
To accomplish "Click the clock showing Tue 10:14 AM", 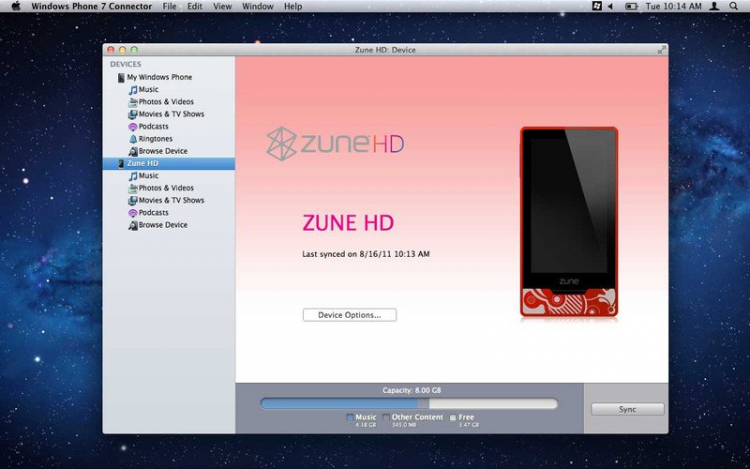I will 673,6.
